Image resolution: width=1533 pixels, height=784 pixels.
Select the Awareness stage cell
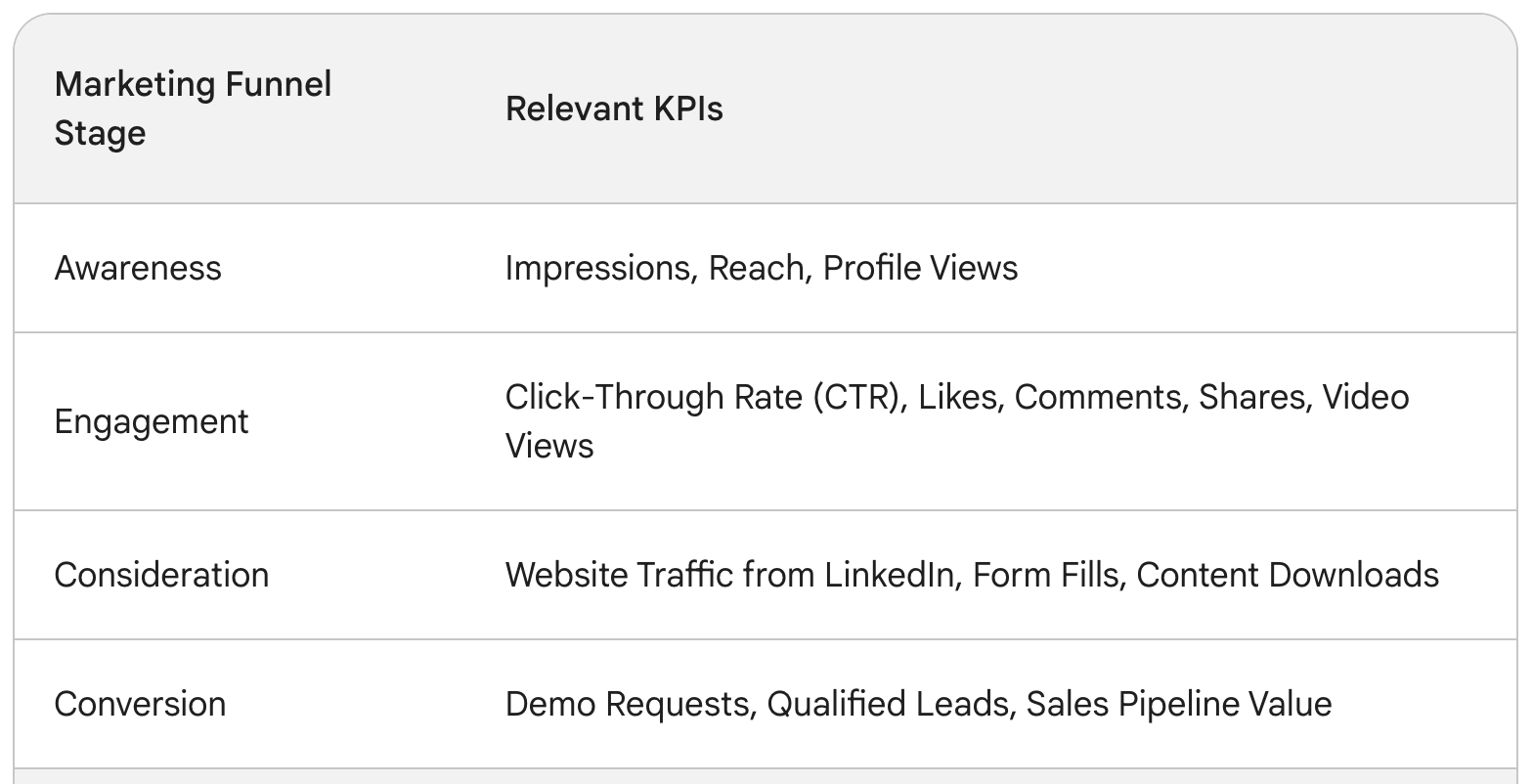click(x=138, y=268)
